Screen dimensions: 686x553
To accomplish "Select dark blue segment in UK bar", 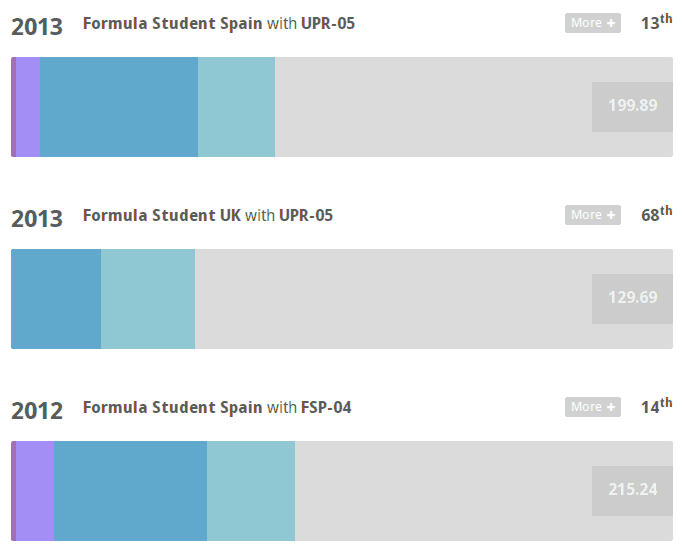I will (x=56, y=299).
